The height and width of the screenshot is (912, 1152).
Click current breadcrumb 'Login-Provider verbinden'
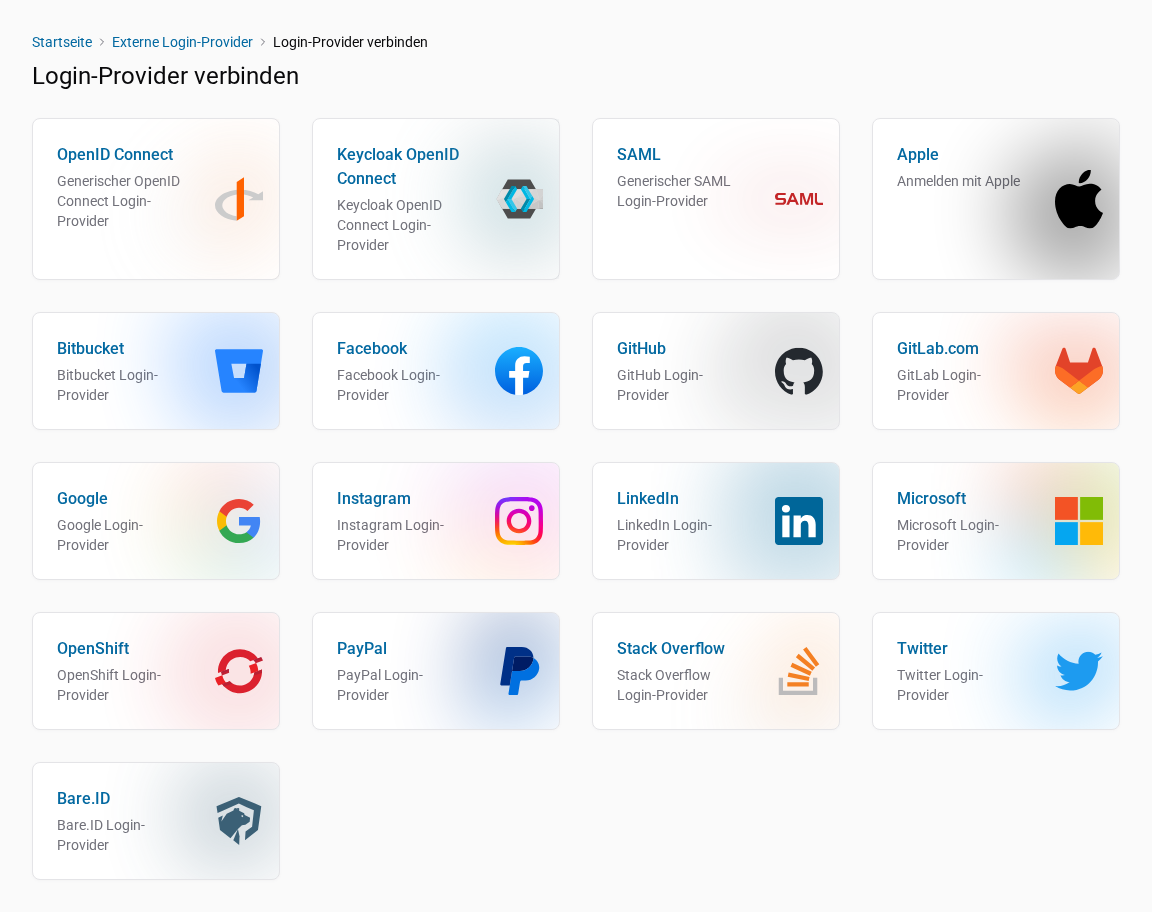pyautogui.click(x=350, y=42)
